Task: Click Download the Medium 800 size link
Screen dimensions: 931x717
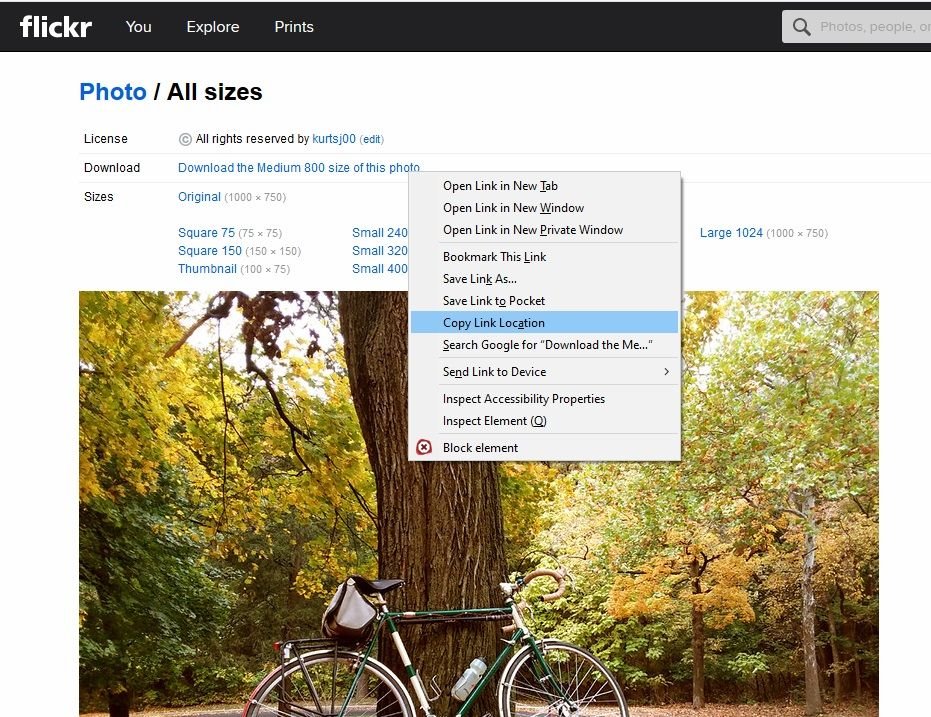Action: (299, 168)
